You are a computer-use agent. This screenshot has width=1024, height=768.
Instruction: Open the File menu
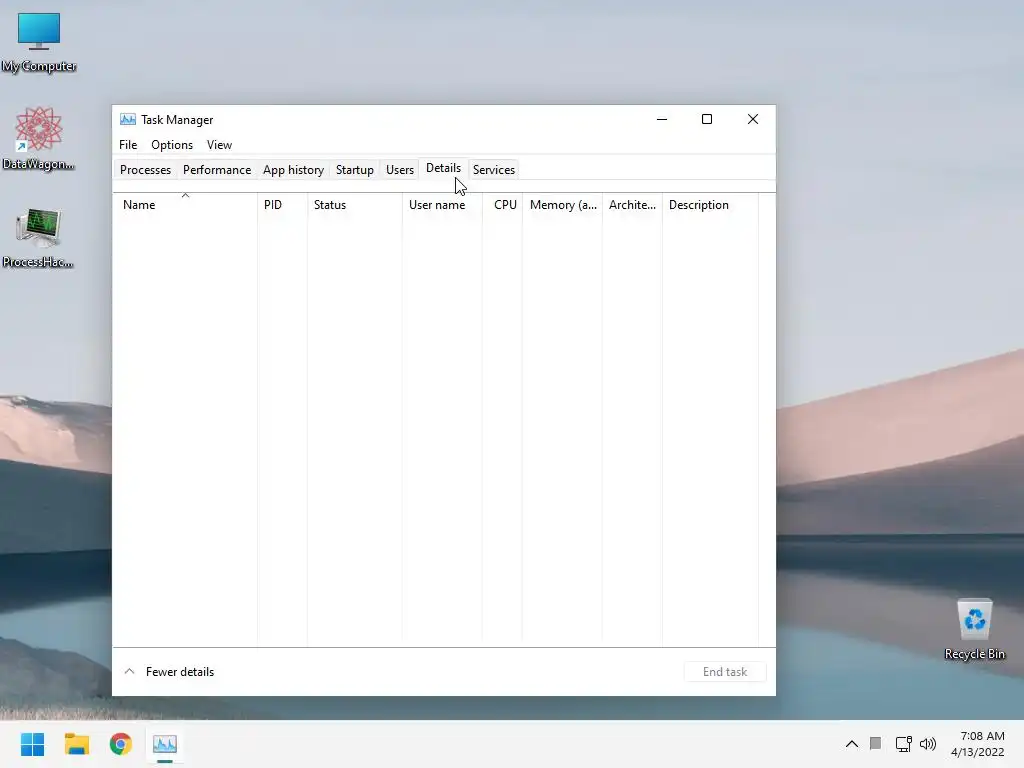pyautogui.click(x=128, y=145)
